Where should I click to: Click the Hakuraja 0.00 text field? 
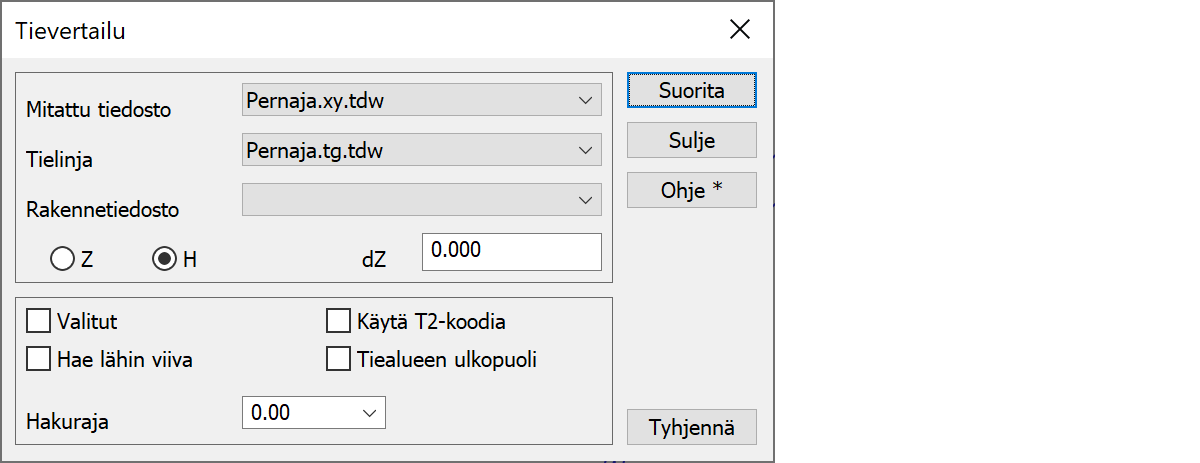298,412
